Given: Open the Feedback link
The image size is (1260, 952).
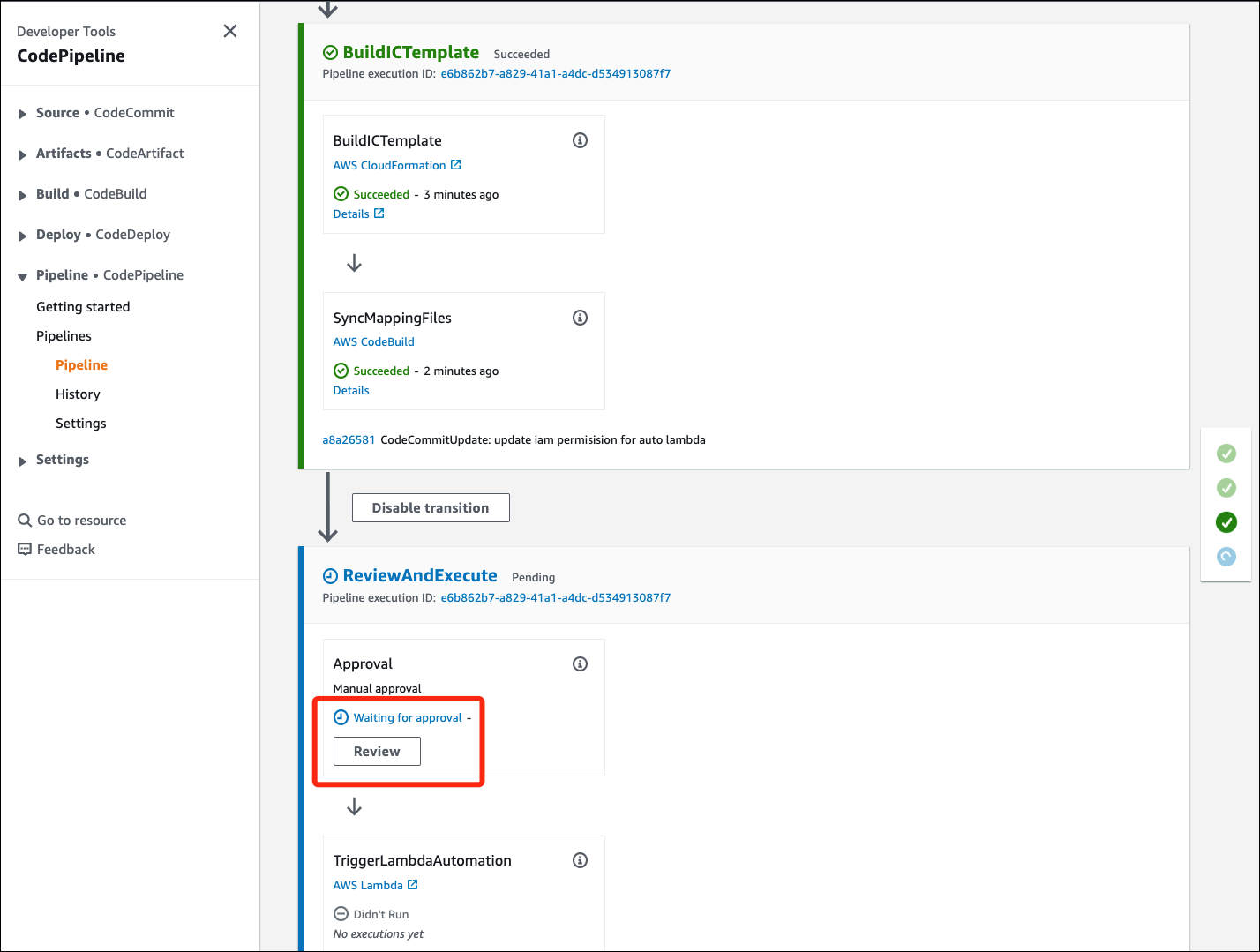Looking at the screenshot, I should pyautogui.click(x=66, y=550).
